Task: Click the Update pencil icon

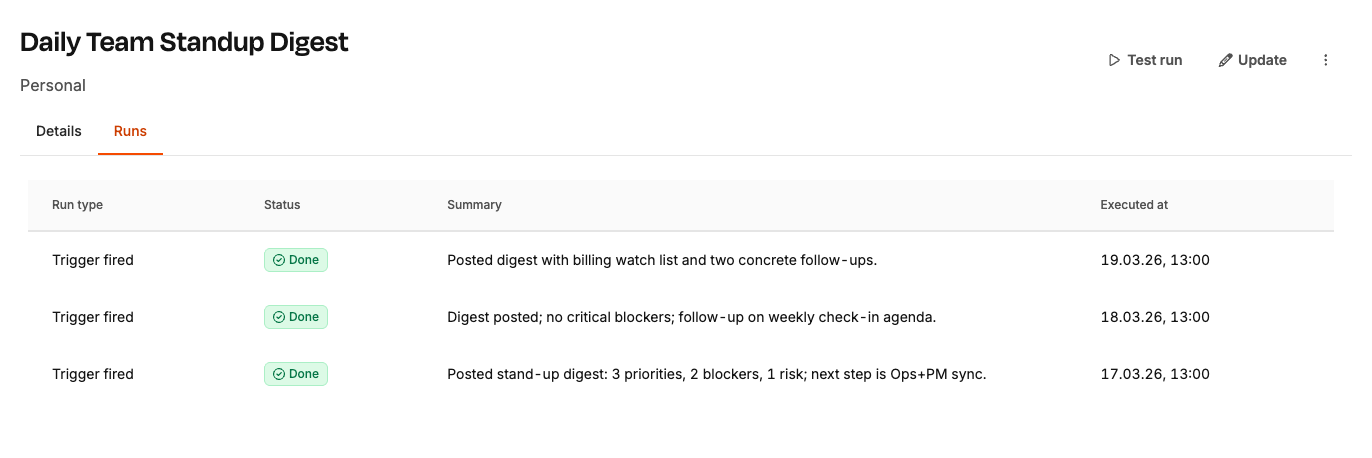Action: 1225,60
